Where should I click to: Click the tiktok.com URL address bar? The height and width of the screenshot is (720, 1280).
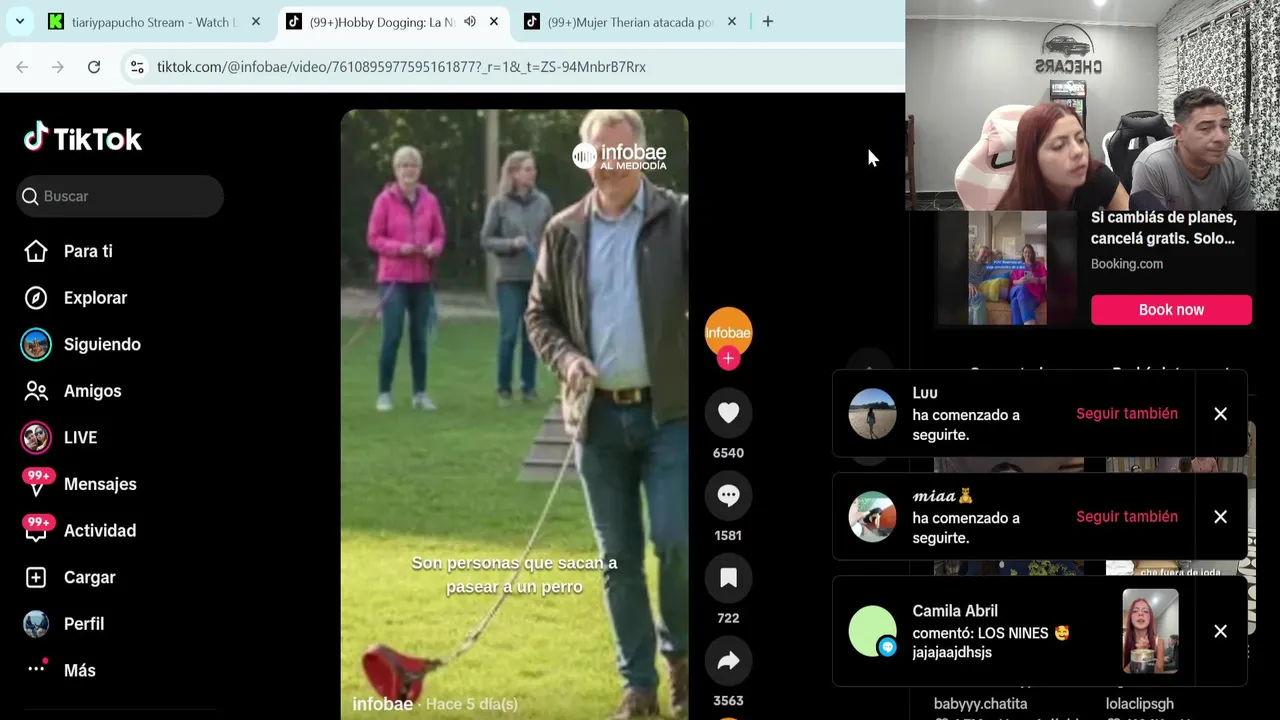pos(401,67)
